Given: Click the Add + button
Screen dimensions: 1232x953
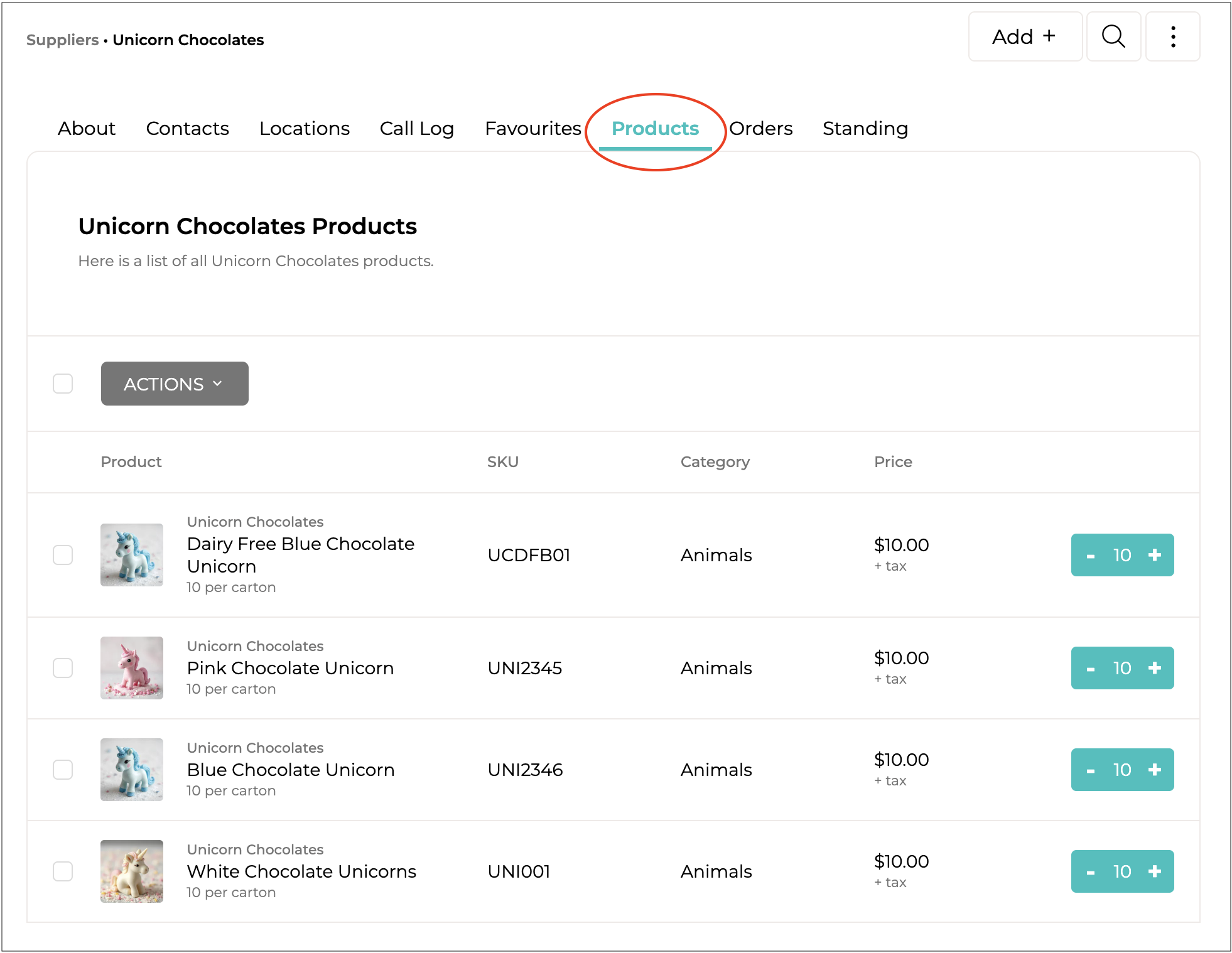Looking at the screenshot, I should pyautogui.click(x=1024, y=36).
